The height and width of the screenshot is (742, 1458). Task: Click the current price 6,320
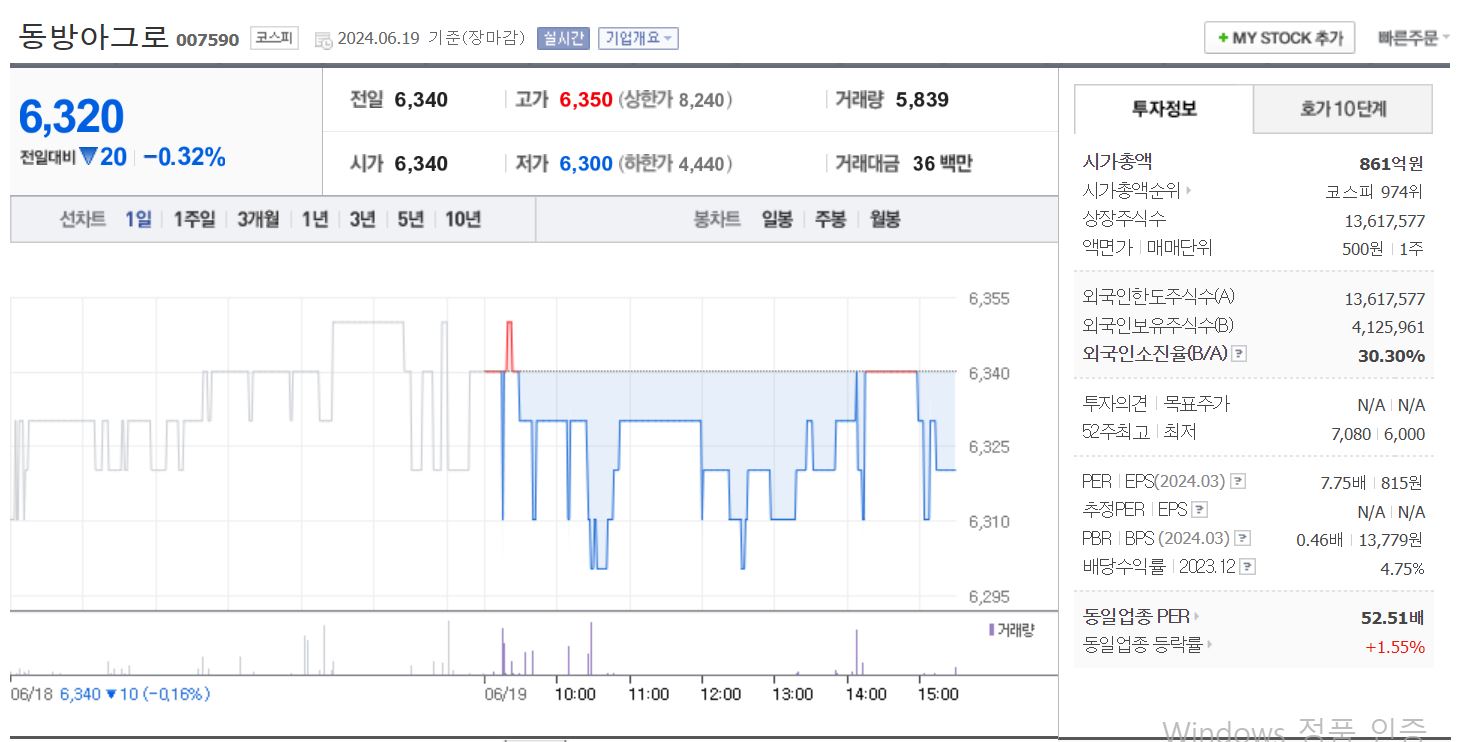(71, 117)
